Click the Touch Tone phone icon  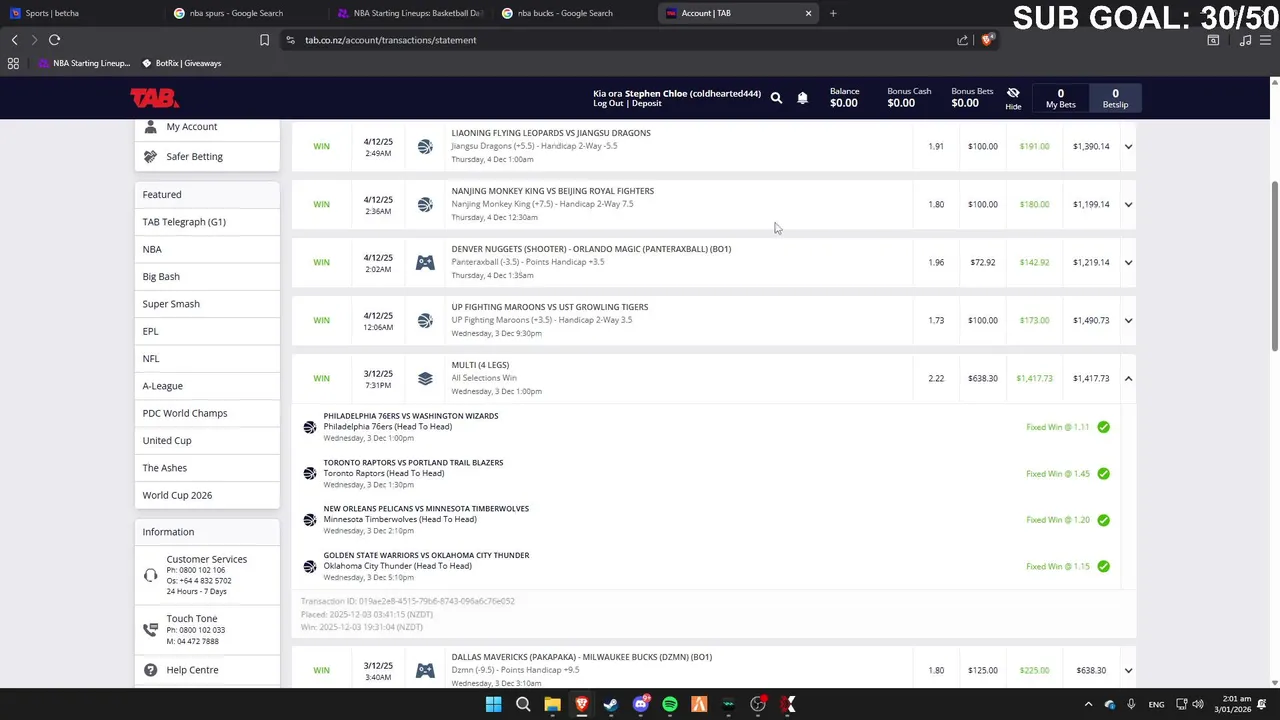(150, 629)
